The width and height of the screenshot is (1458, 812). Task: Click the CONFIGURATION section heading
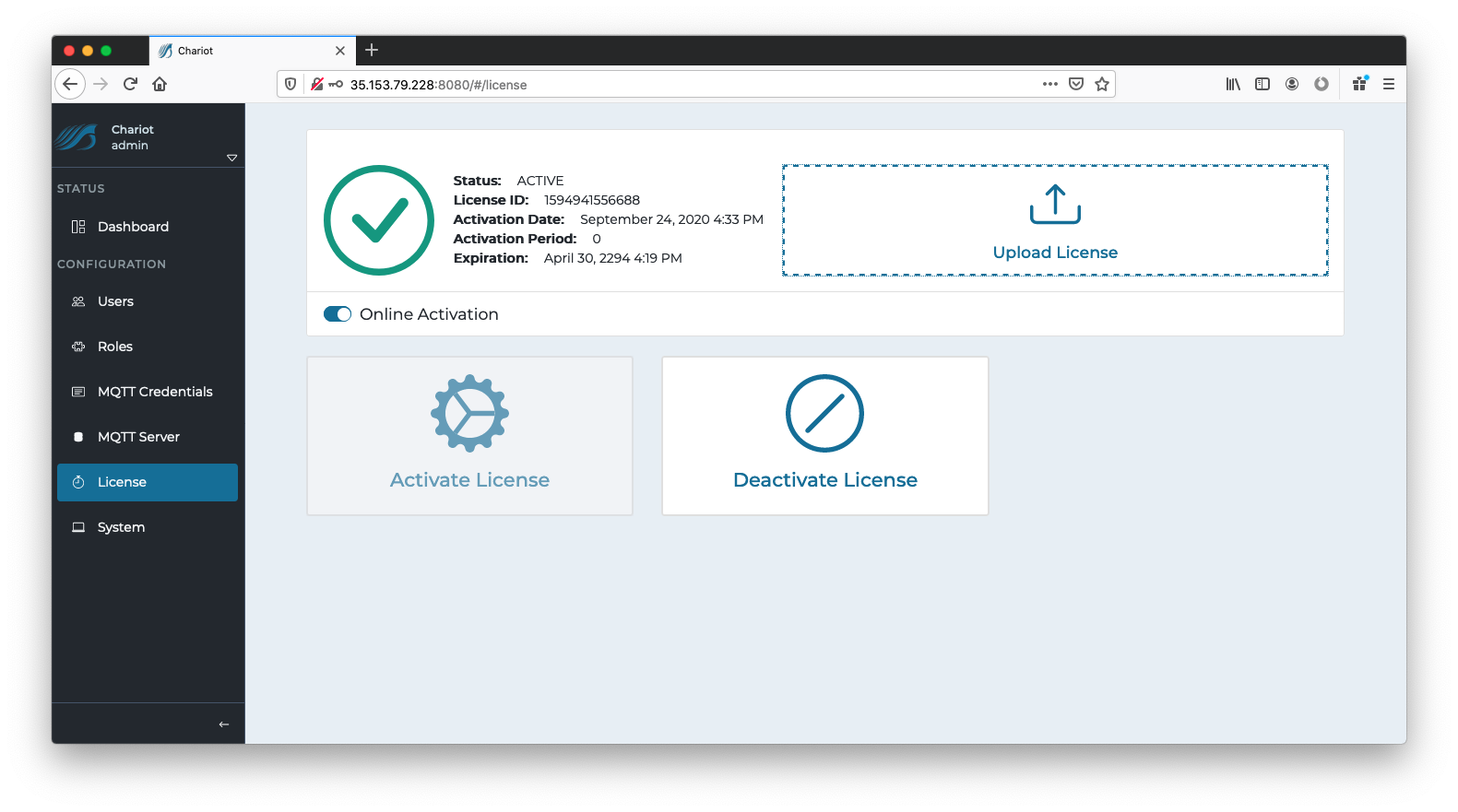tap(112, 264)
